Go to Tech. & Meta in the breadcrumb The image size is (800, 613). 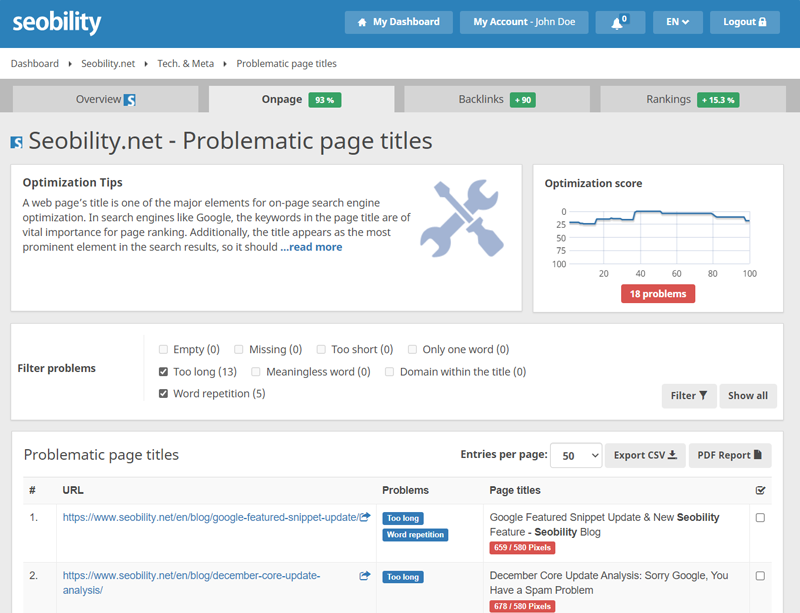pos(185,63)
